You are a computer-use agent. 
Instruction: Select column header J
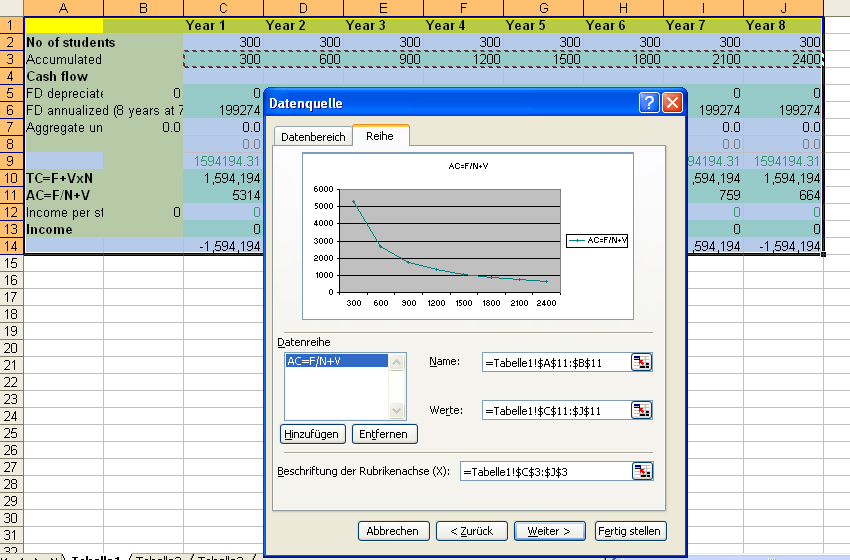(783, 8)
